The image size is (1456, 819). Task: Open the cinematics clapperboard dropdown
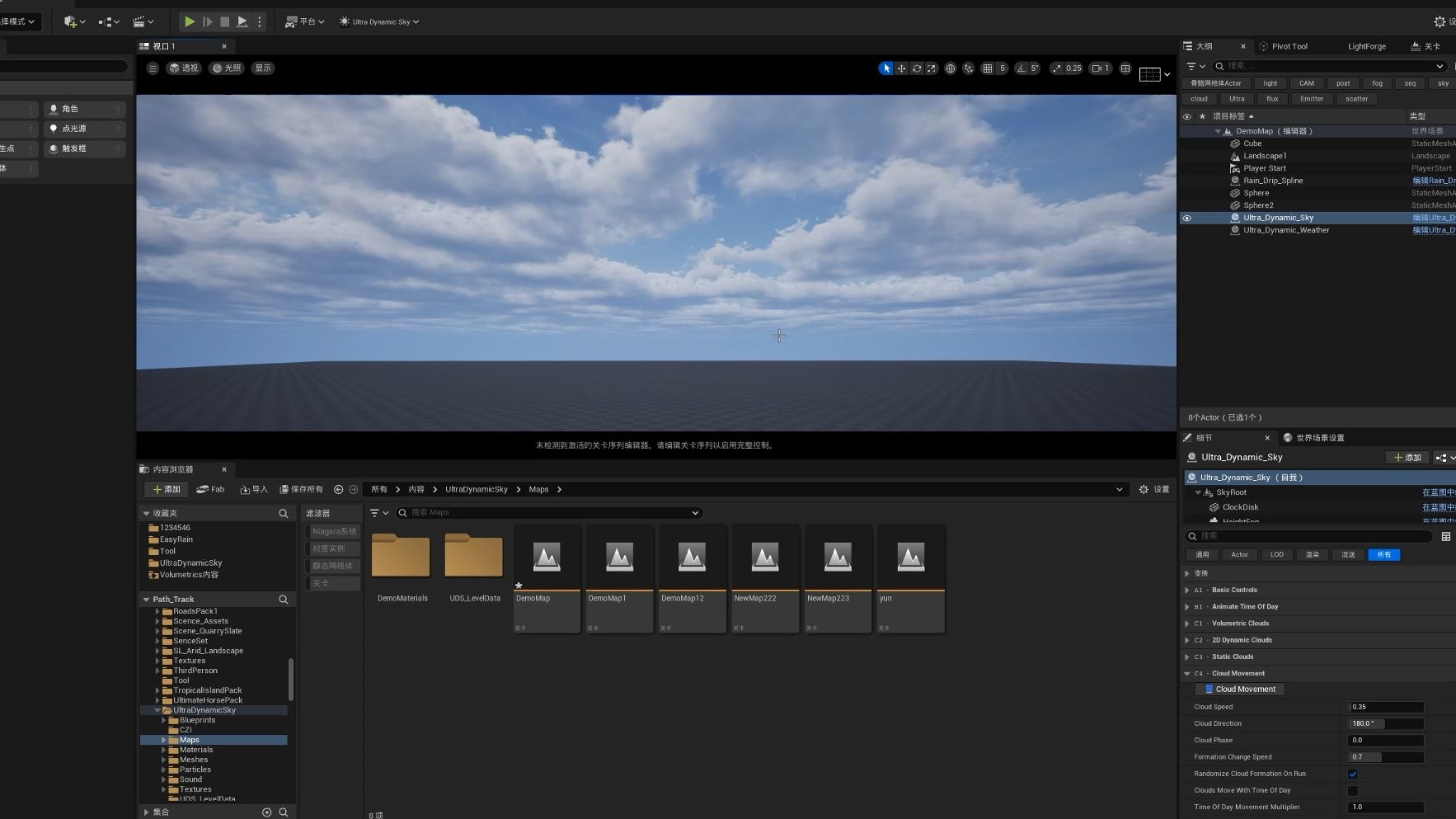pyautogui.click(x=143, y=21)
